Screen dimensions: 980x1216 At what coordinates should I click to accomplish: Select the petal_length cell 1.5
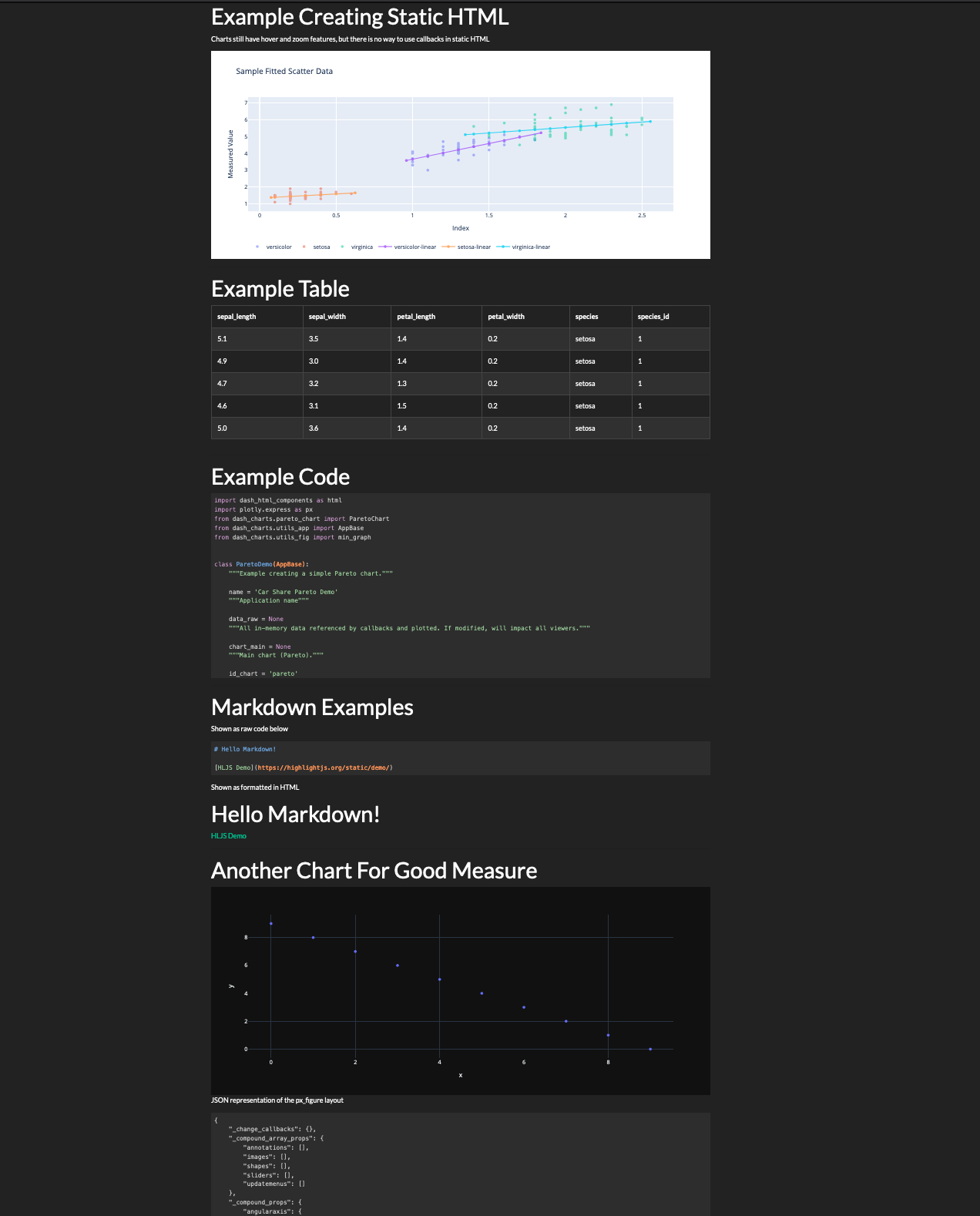pyautogui.click(x=436, y=406)
